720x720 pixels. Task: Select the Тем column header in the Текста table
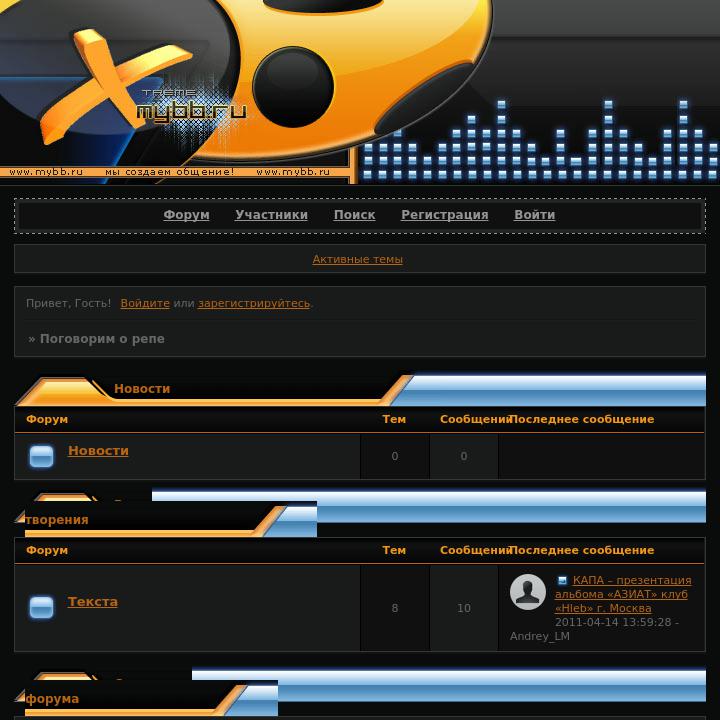coord(394,550)
